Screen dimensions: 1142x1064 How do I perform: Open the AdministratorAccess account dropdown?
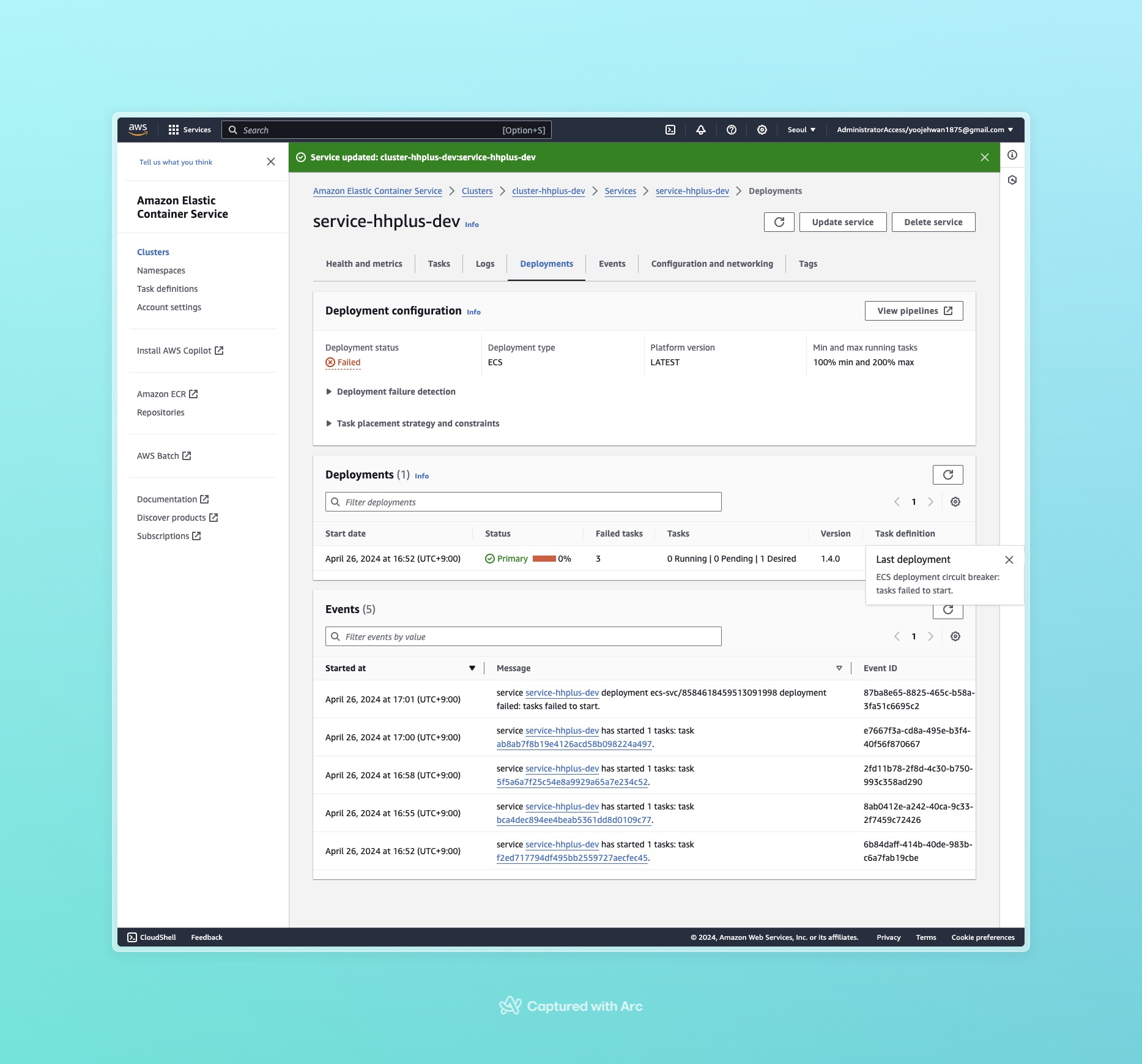point(925,130)
